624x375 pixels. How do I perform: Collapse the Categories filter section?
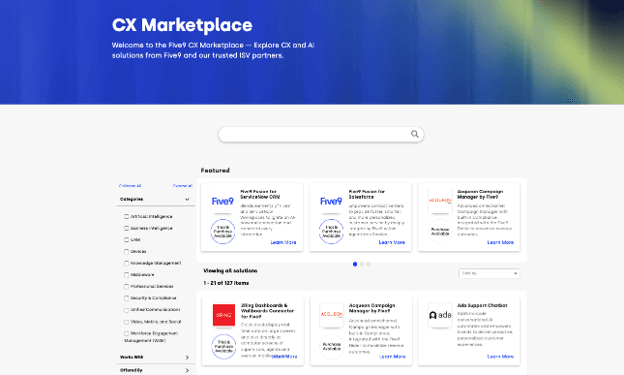pos(156,199)
